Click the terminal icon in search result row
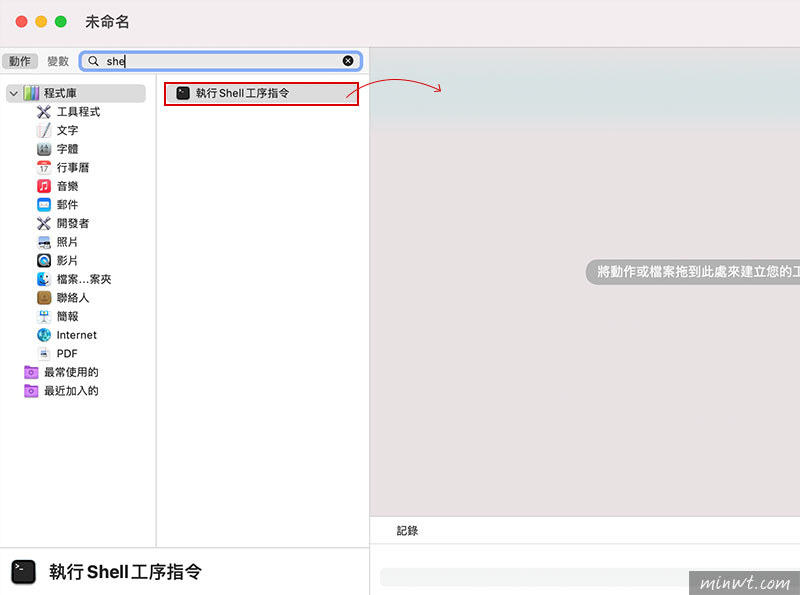 pos(183,93)
